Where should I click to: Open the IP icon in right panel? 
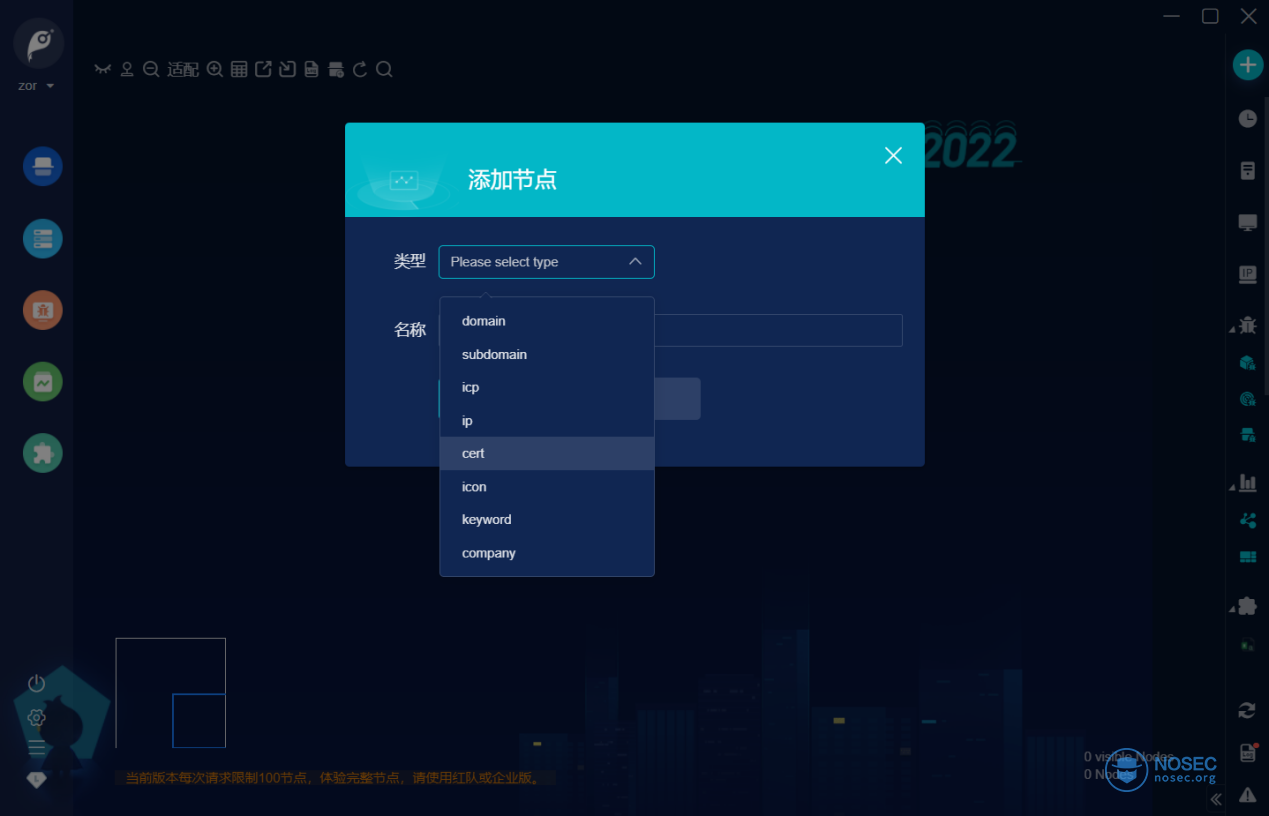(x=1247, y=274)
